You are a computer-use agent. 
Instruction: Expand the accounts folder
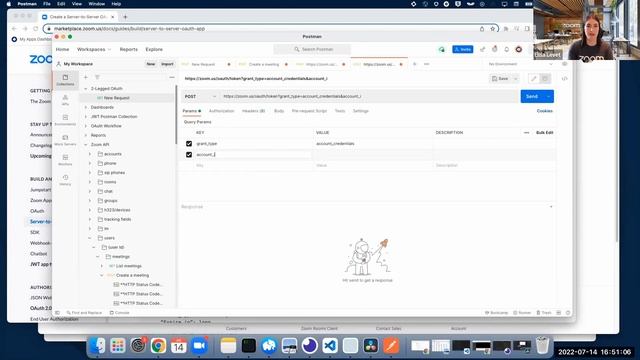tap(90, 154)
